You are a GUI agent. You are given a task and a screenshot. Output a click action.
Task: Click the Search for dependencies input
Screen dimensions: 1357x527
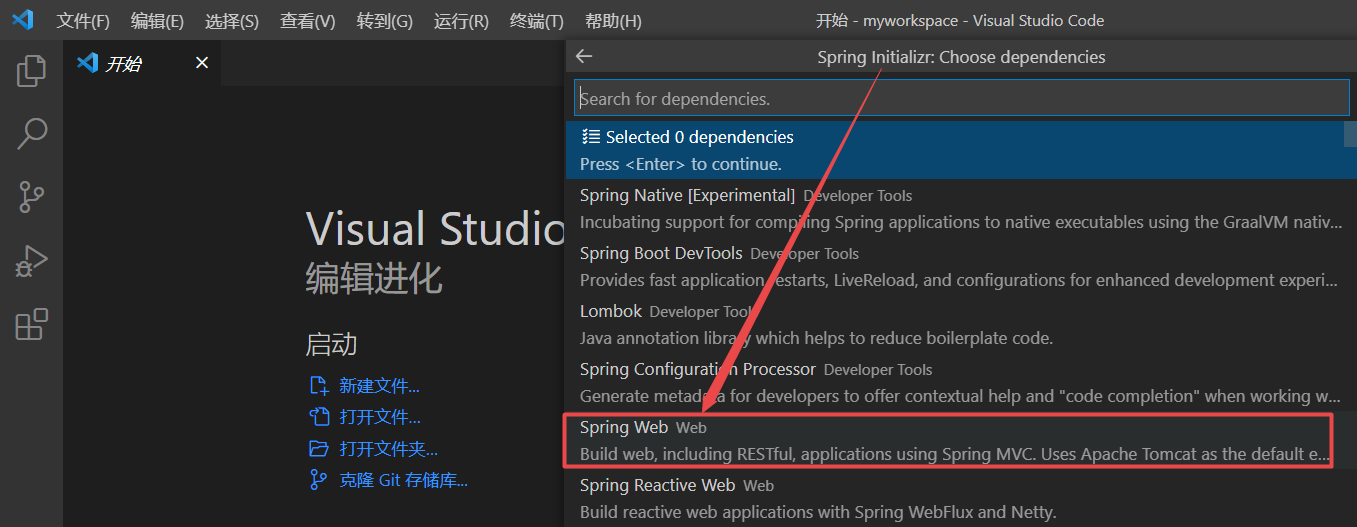tap(962, 99)
